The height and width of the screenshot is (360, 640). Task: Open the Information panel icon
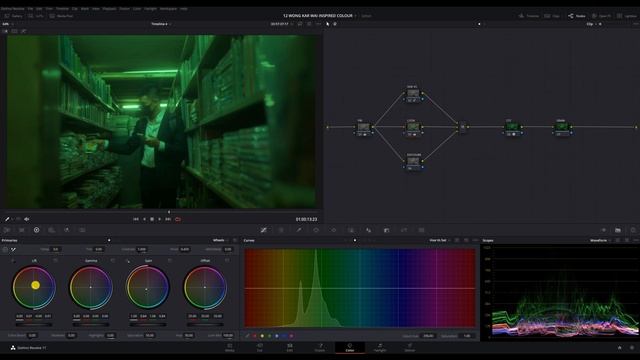pyautogui.click(x=633, y=230)
